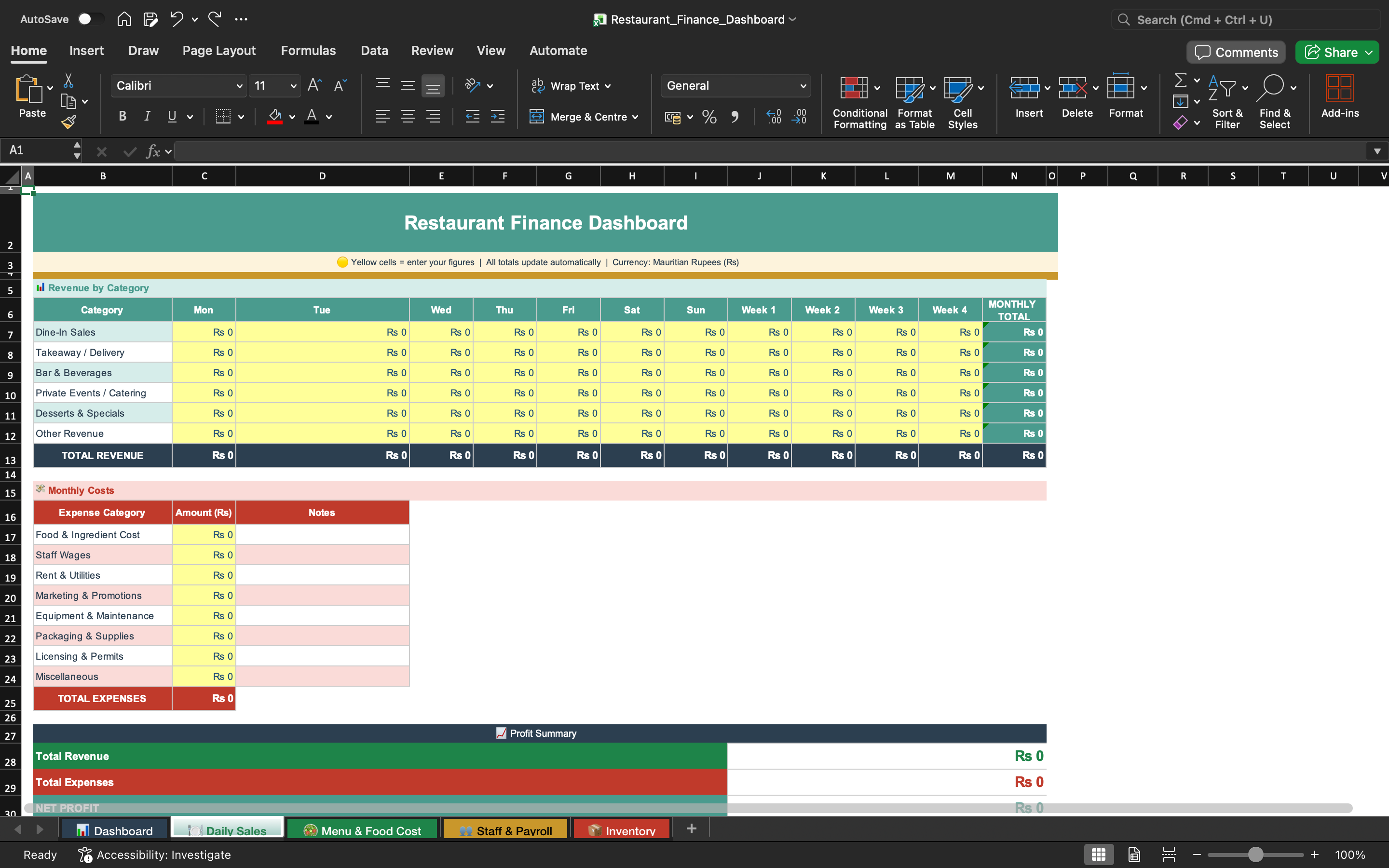Open Format as Table
The width and height of the screenshot is (1389, 868).
click(914, 102)
